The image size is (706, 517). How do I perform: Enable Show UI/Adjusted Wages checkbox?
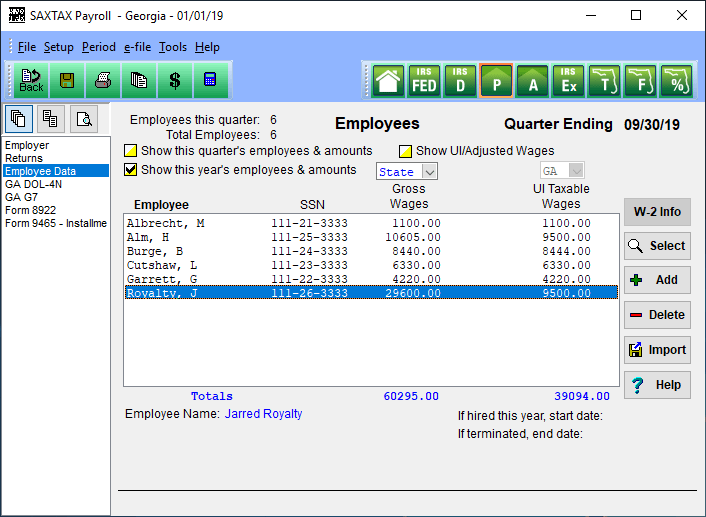click(405, 151)
